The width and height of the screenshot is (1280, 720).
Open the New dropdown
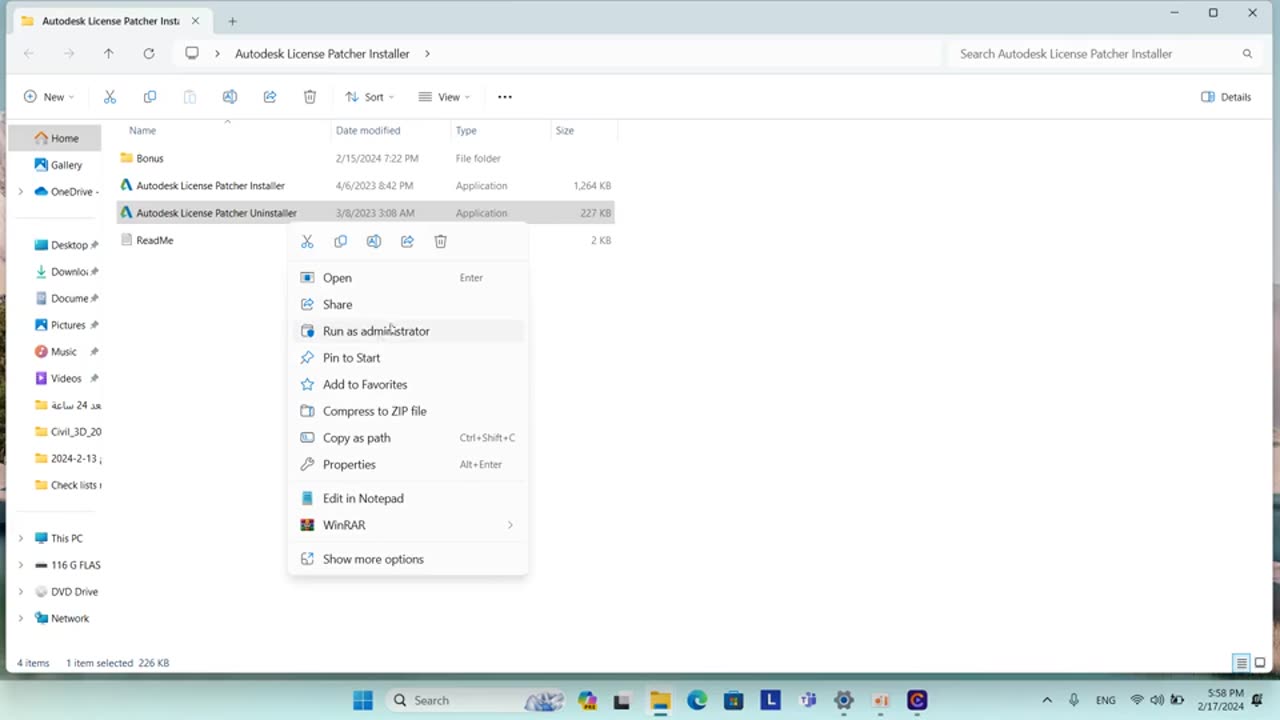point(49,97)
